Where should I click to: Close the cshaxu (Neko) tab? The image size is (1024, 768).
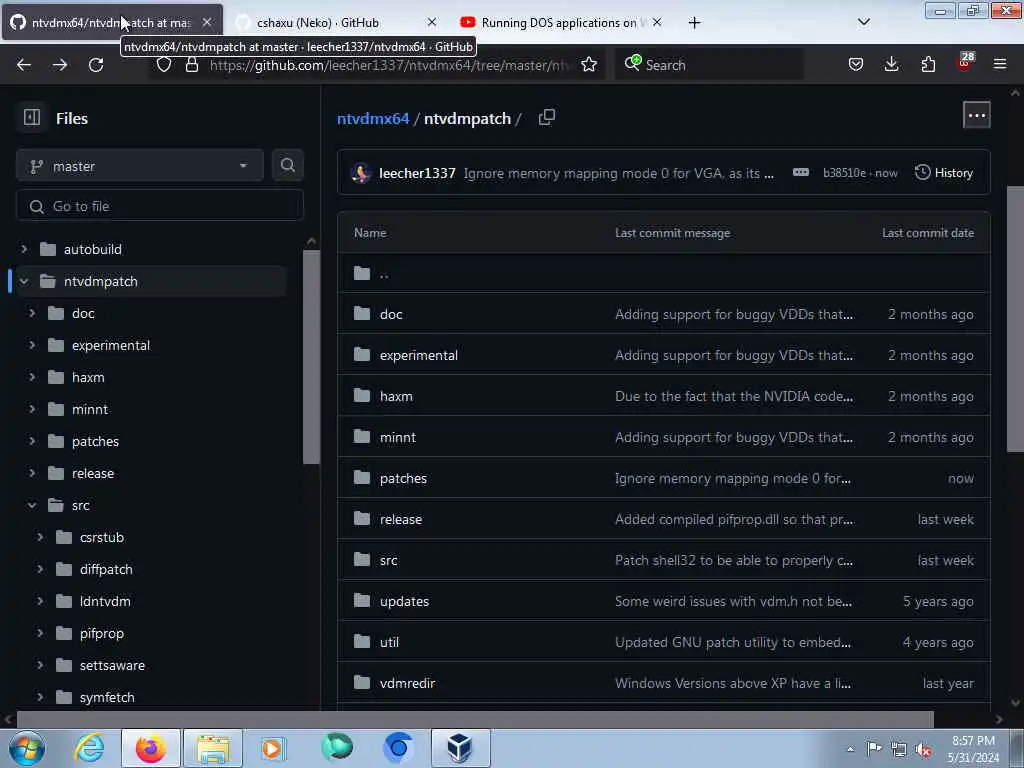432,22
